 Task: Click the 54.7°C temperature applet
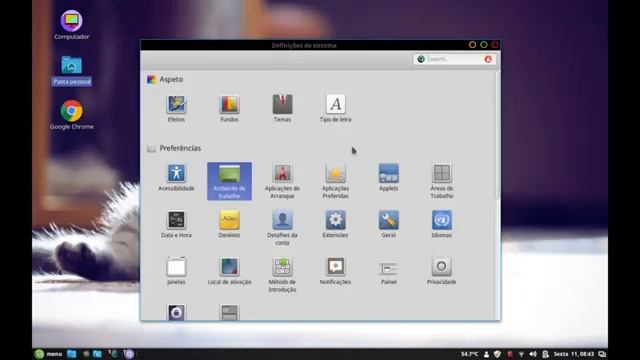[x=469, y=354]
